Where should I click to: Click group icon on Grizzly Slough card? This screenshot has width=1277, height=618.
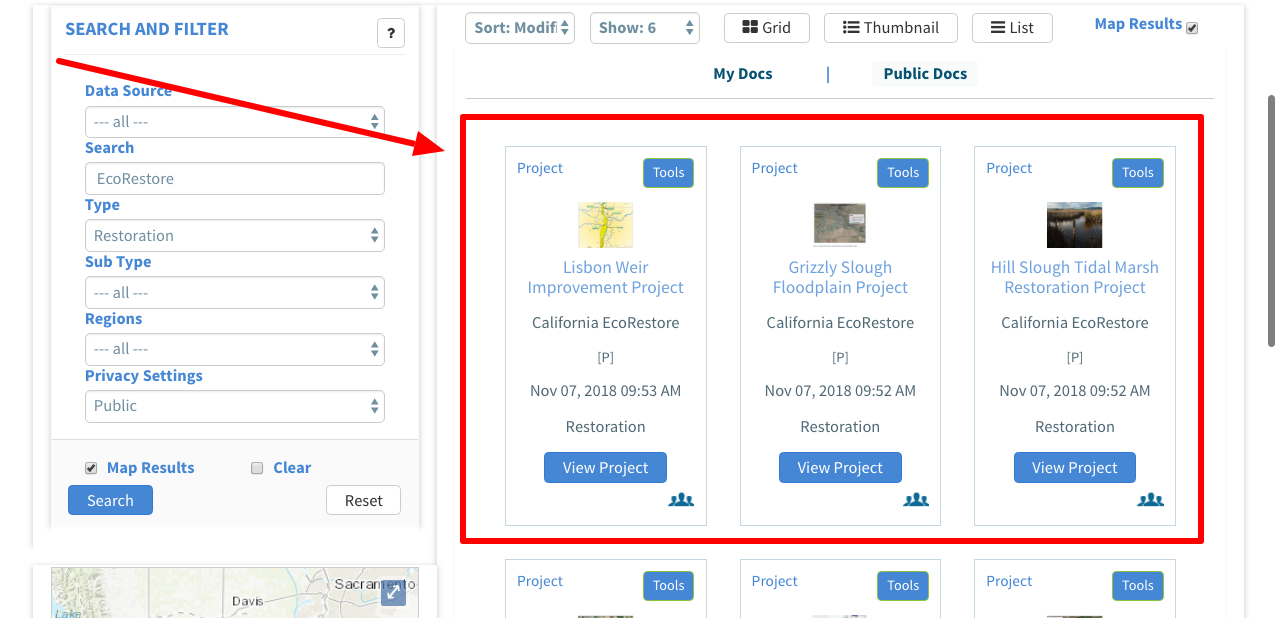click(916, 500)
